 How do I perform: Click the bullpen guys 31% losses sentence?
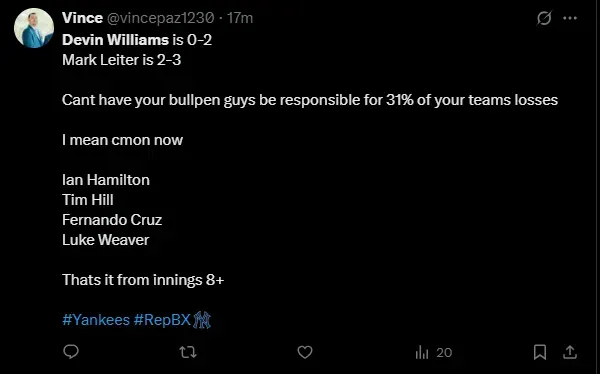coord(310,100)
